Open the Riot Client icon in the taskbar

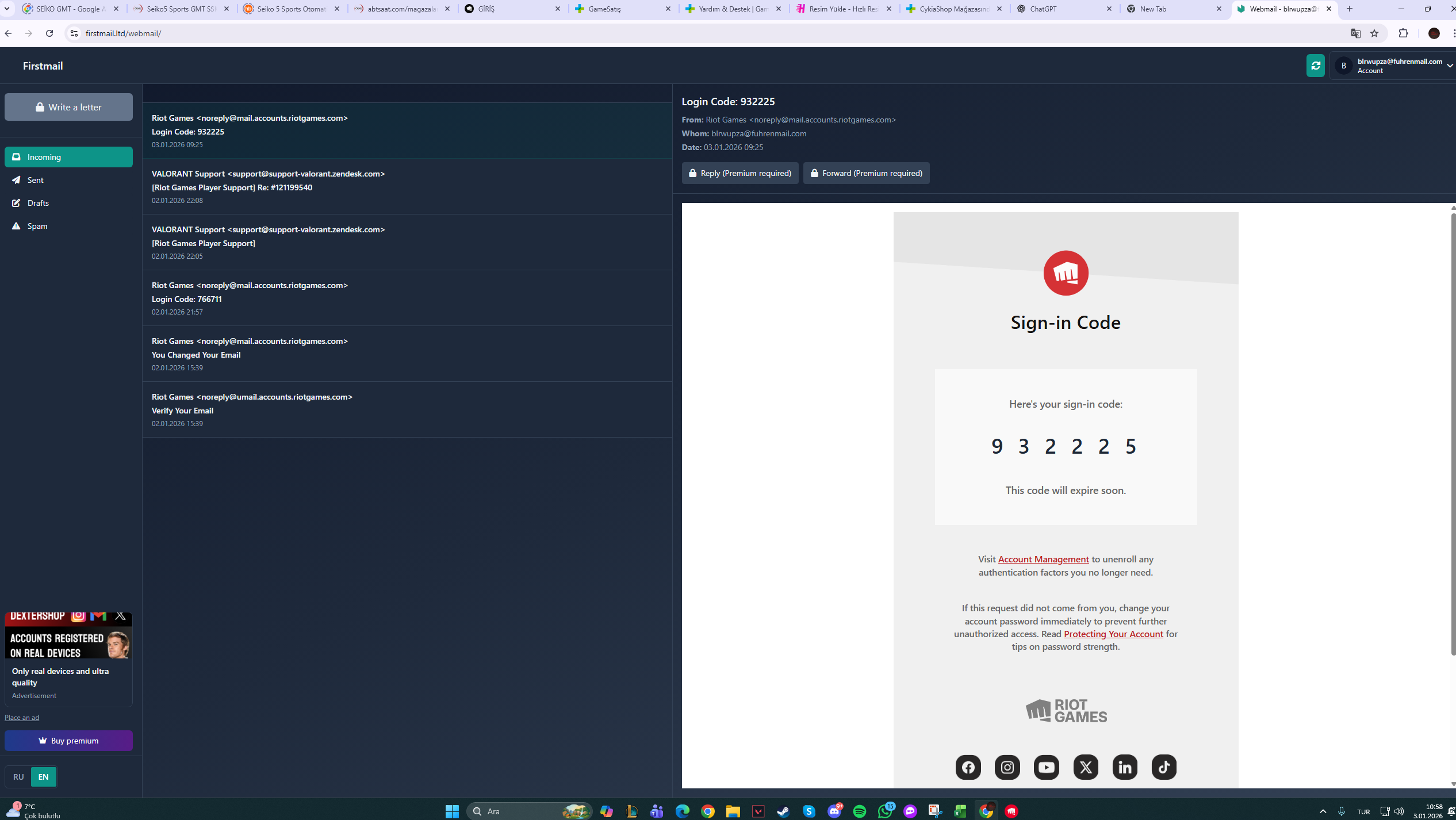1011,811
